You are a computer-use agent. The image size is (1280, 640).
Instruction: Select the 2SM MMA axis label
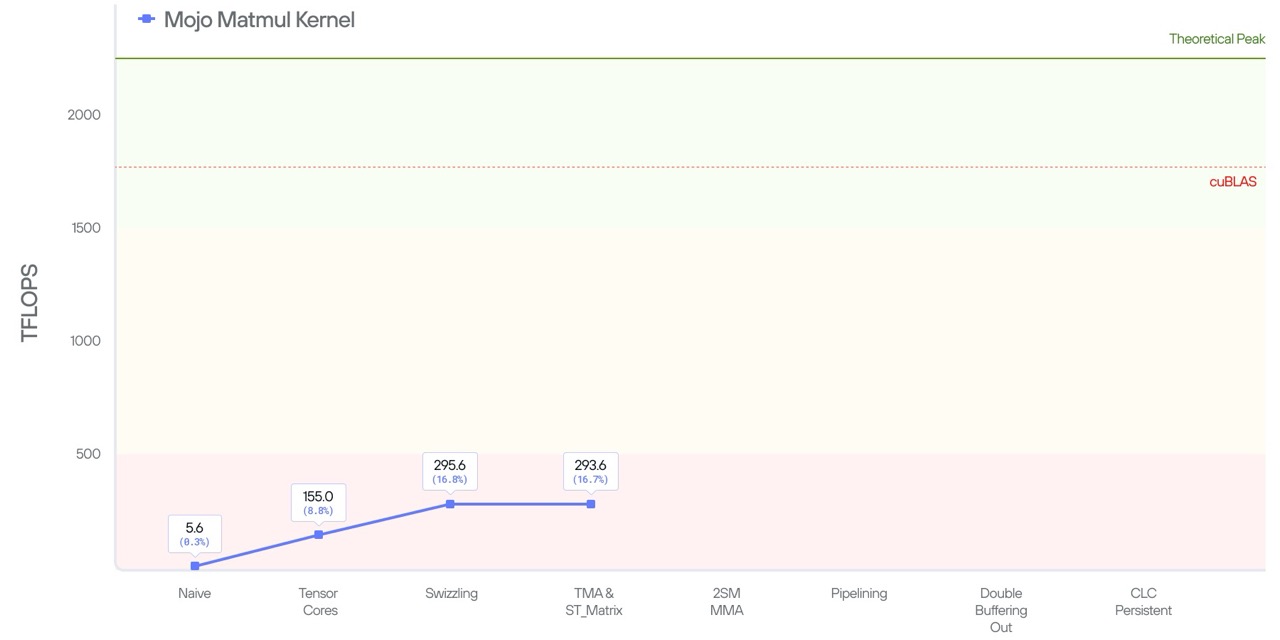pyautogui.click(x=727, y=601)
